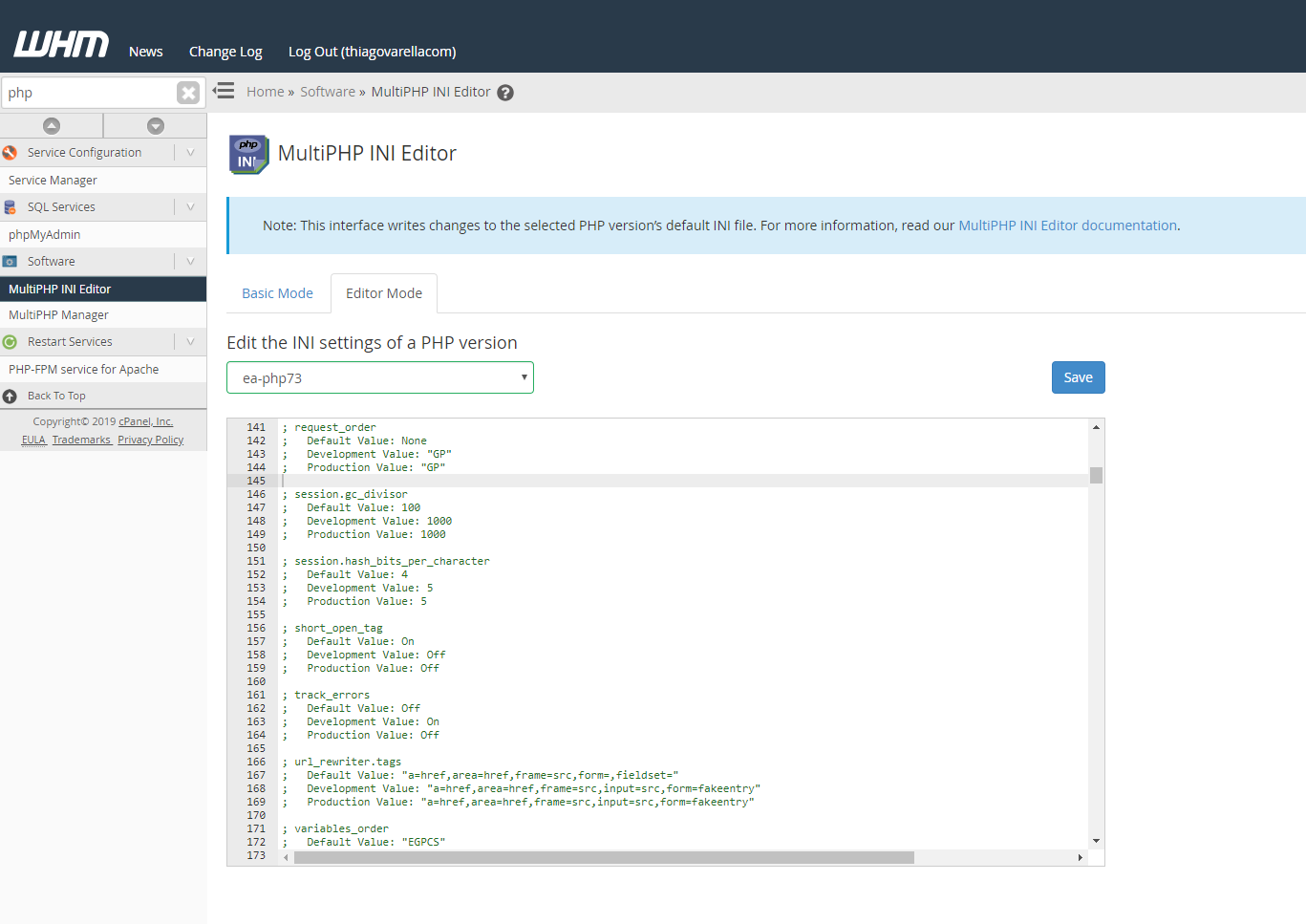Select MultiPHP INI Editor in the sidebar
The height and width of the screenshot is (924, 1306).
click(103, 289)
